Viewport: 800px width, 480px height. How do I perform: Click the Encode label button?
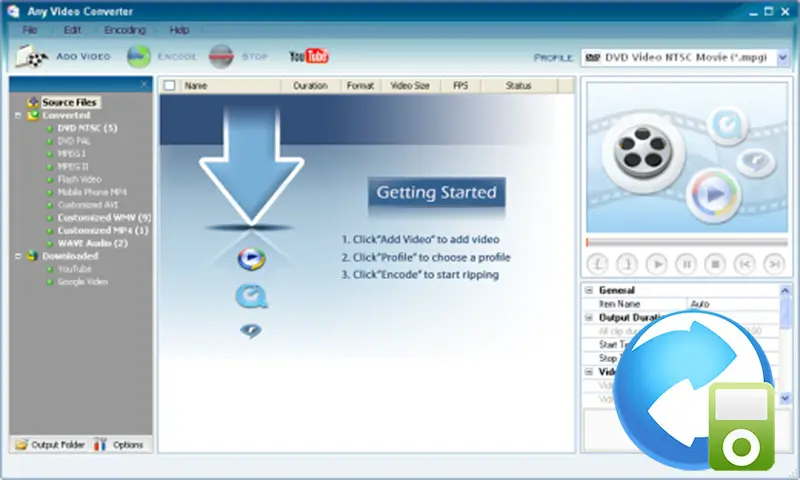[x=177, y=57]
